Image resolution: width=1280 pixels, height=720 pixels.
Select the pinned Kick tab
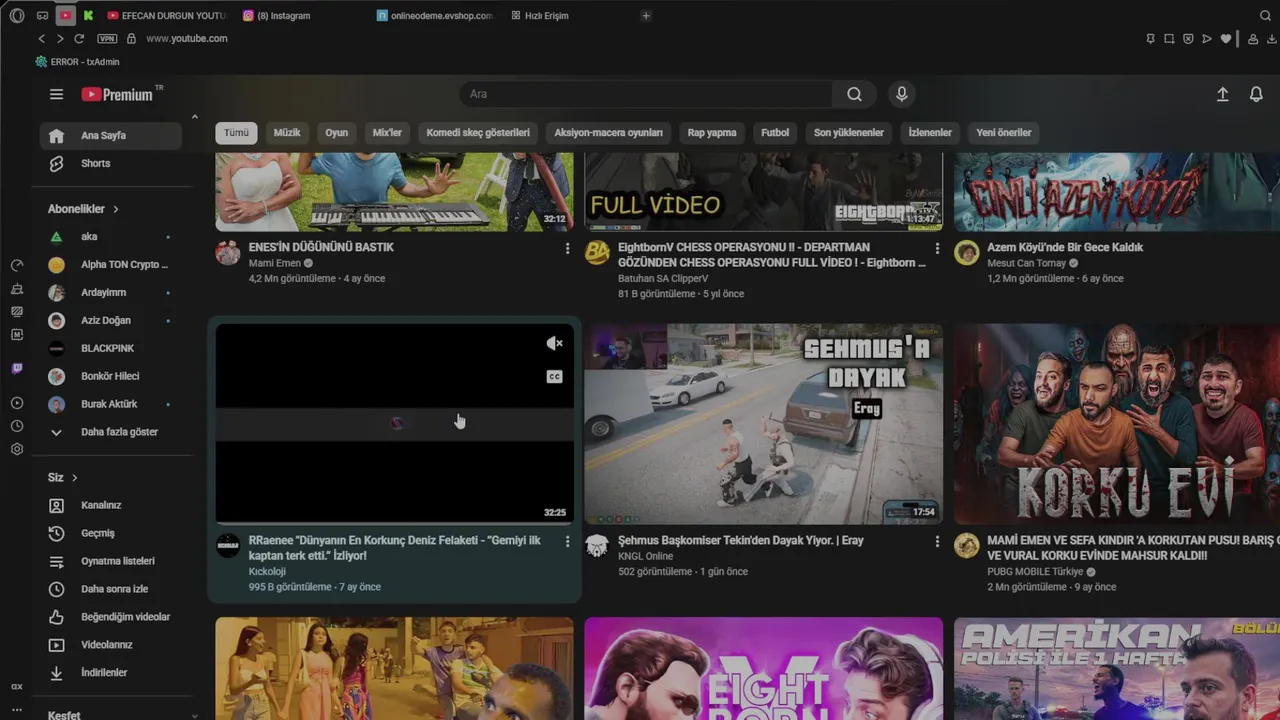tap(88, 15)
